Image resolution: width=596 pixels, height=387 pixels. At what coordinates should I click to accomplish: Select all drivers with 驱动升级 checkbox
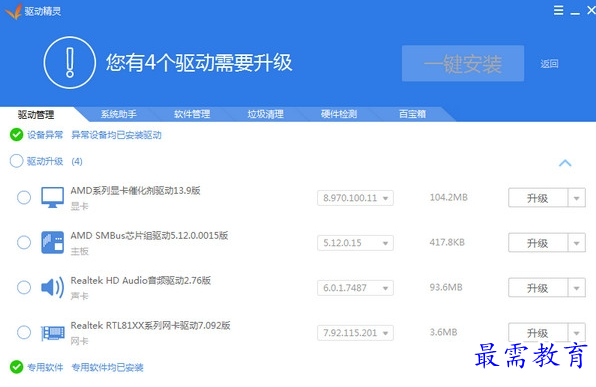tap(16, 161)
